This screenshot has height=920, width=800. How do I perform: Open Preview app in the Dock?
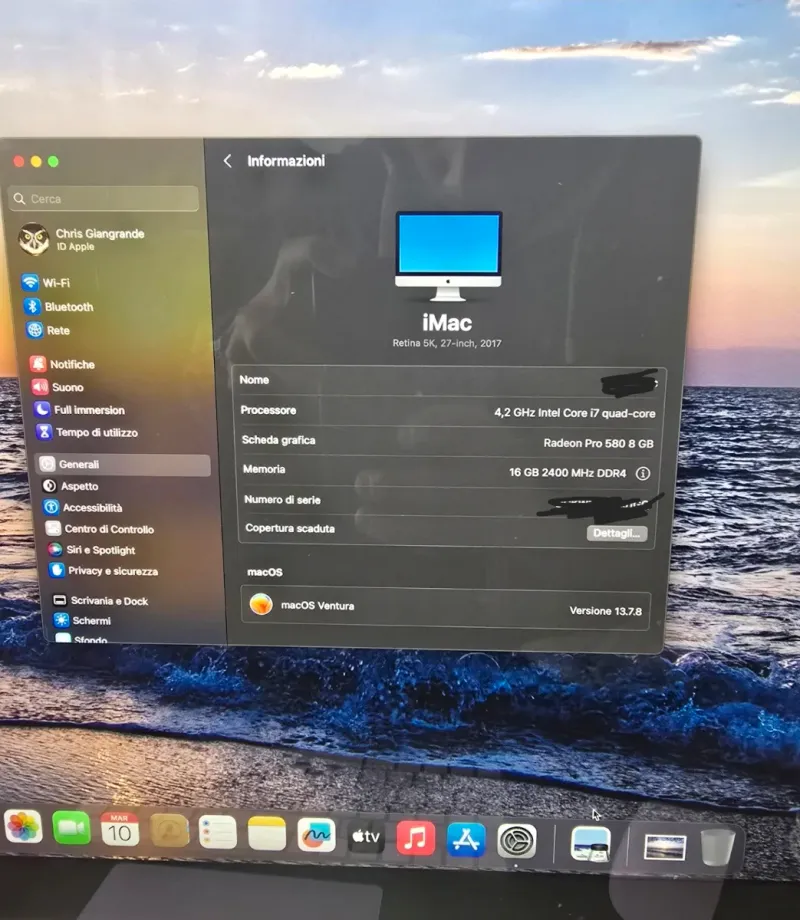[590, 844]
